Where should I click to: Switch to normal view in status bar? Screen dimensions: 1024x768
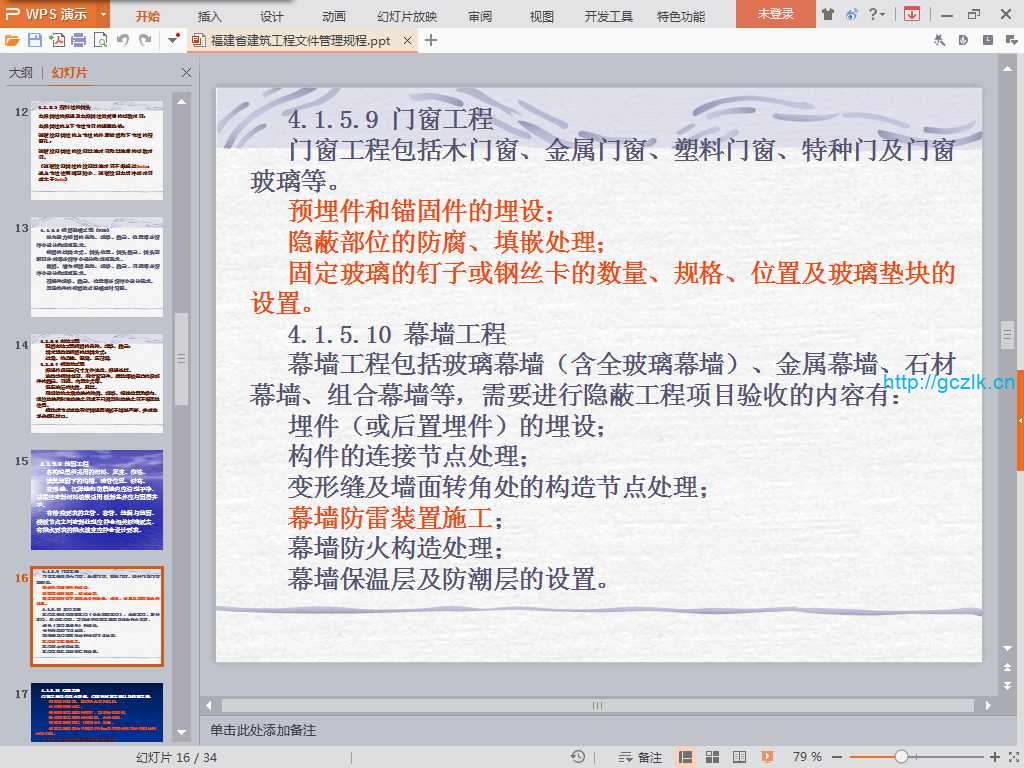[686, 757]
